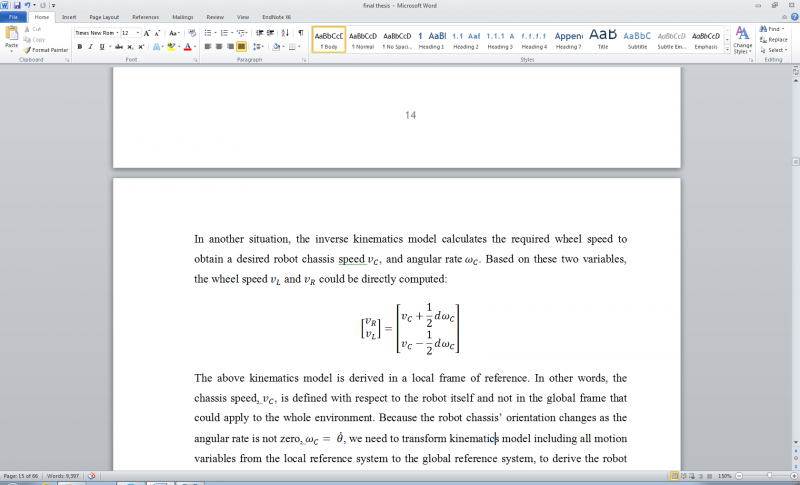
Task: Open Word Help question mark icon
Action: point(794,17)
